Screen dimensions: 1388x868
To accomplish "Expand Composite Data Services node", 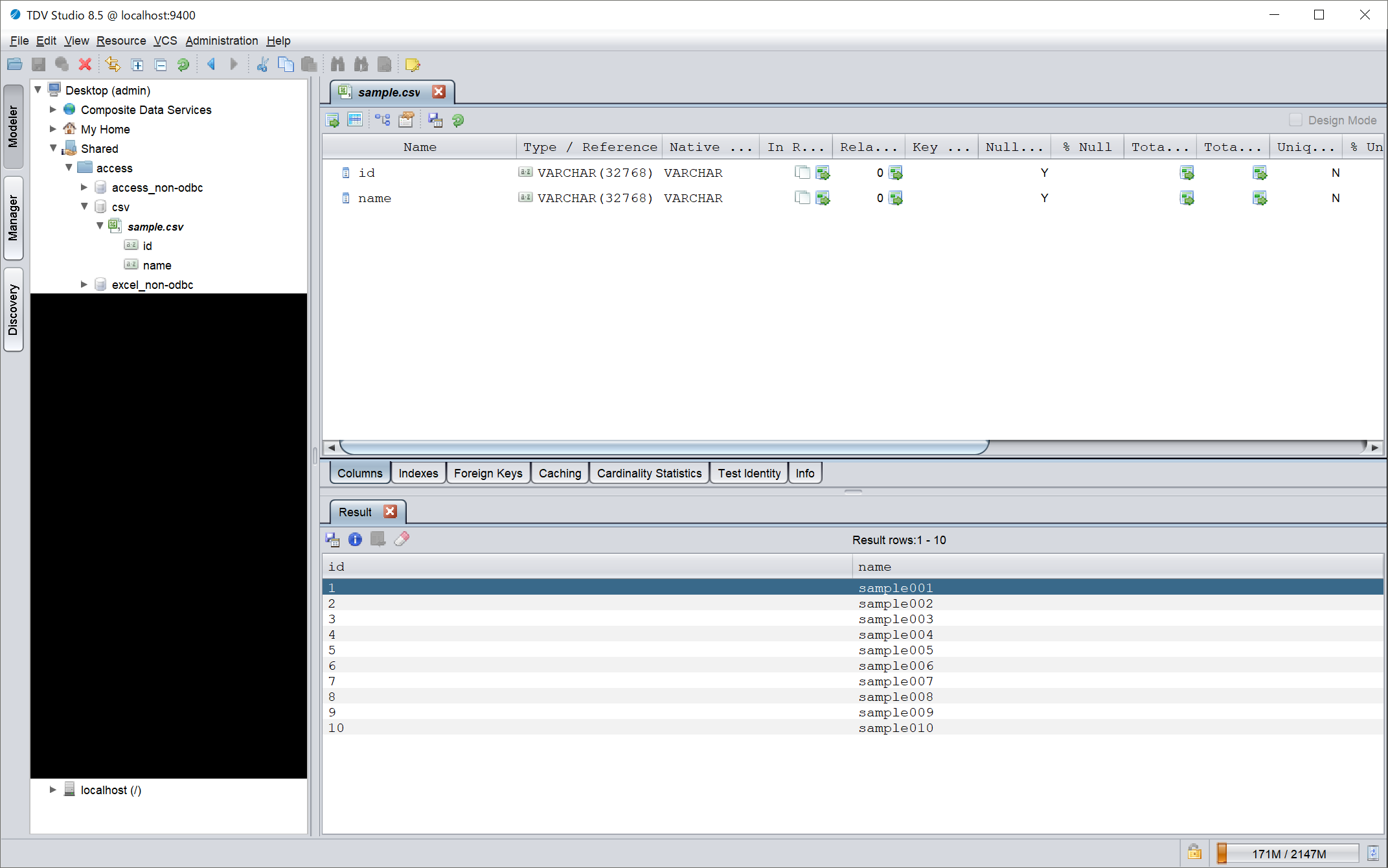I will coord(53,109).
